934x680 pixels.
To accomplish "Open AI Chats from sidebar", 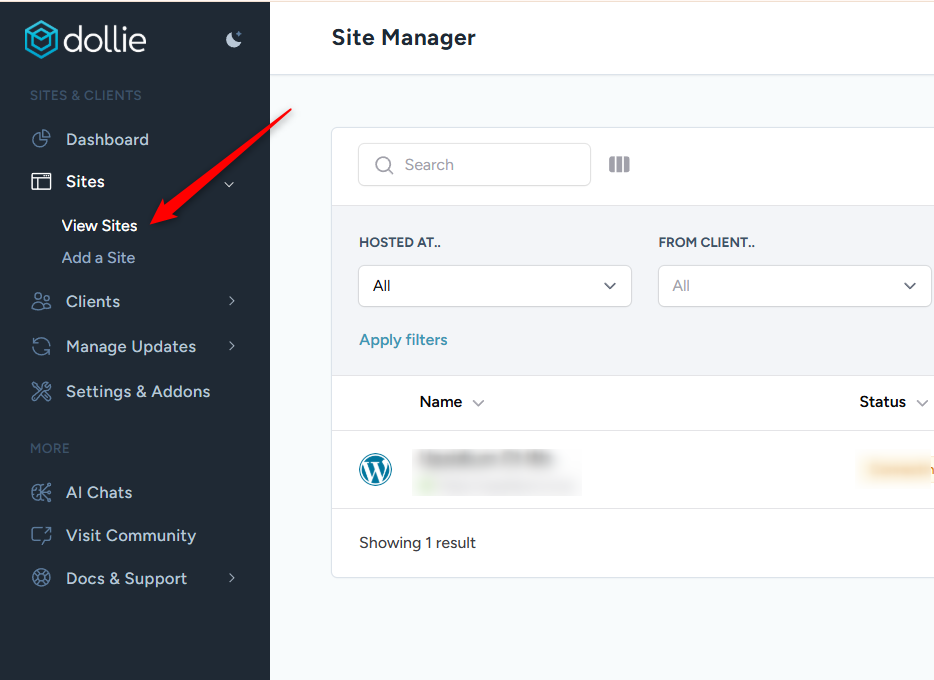I will point(98,493).
